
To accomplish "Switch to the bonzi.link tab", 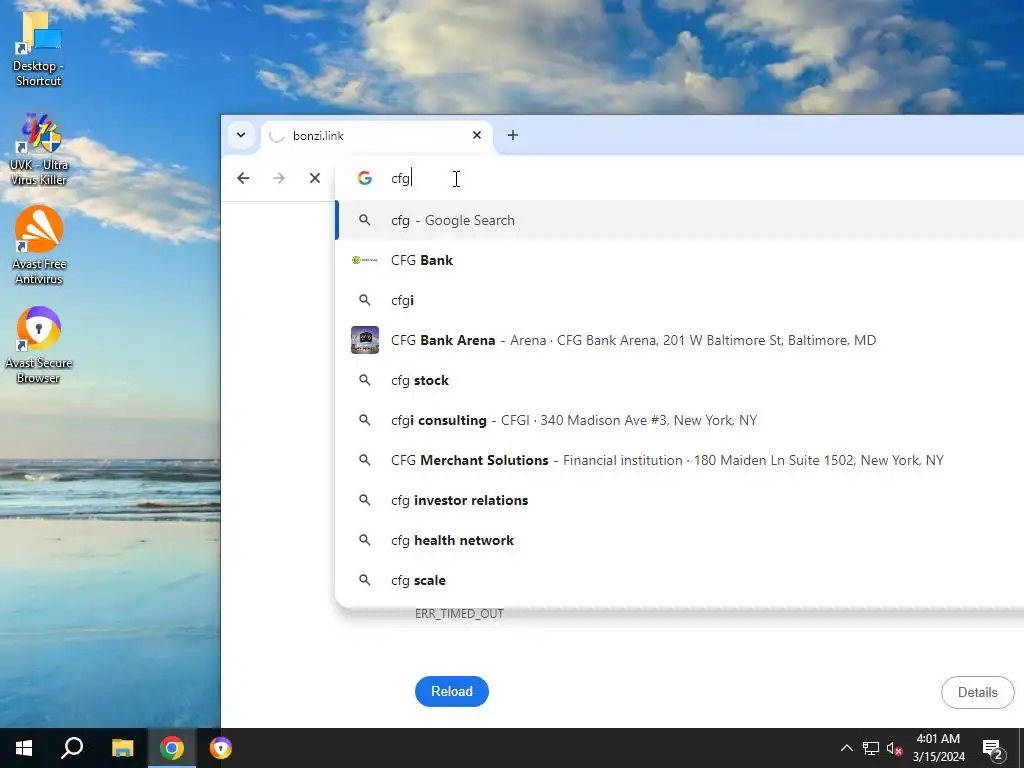I will coord(377,136).
